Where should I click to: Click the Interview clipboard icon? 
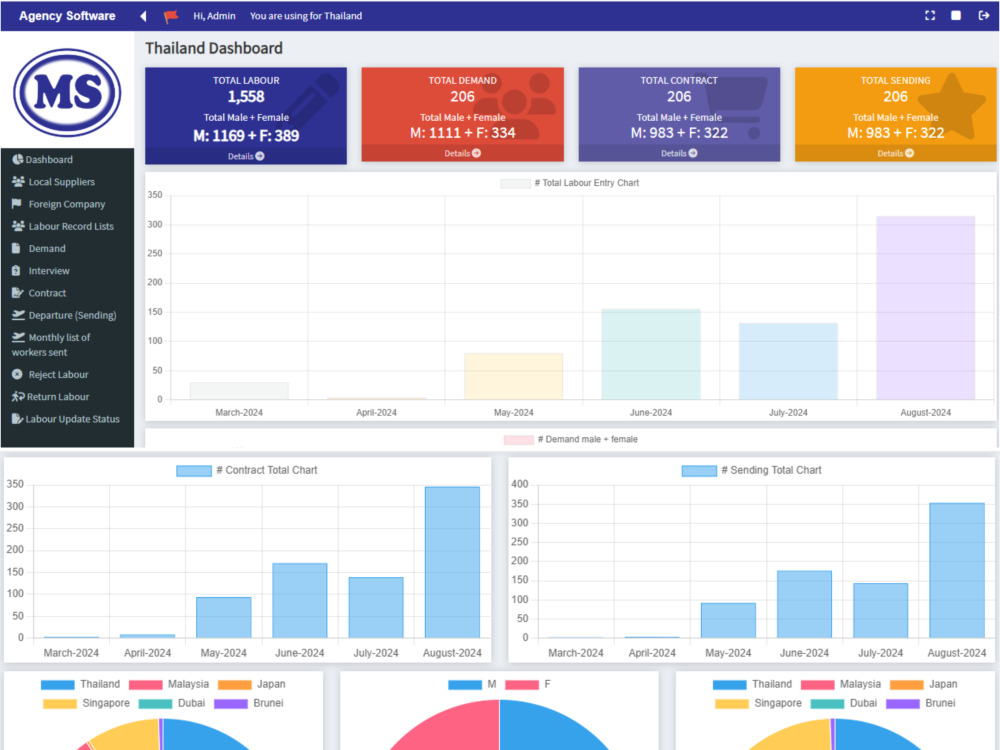(16, 271)
